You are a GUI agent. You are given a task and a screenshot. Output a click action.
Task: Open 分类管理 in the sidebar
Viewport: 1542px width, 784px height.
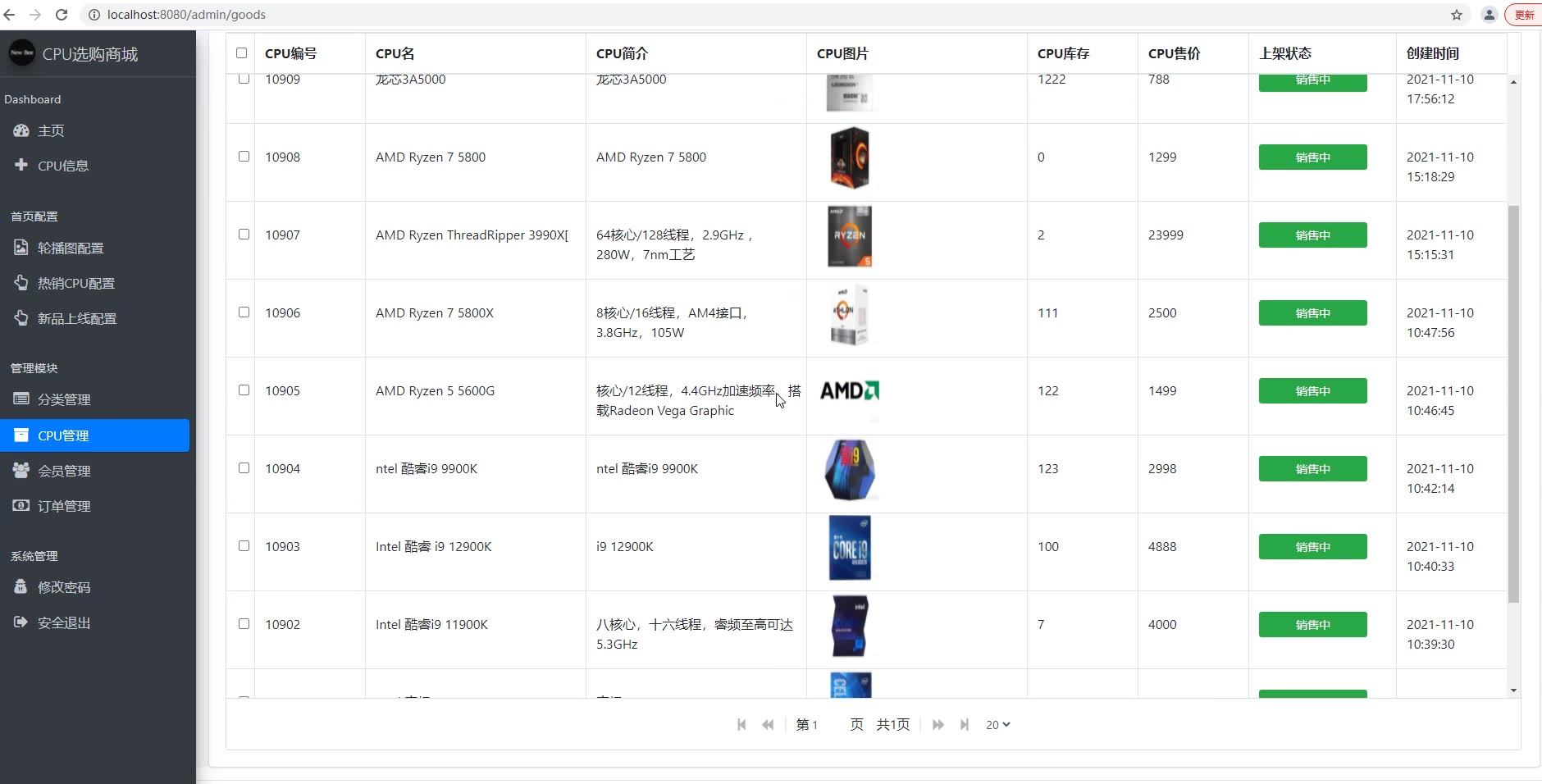(x=64, y=399)
